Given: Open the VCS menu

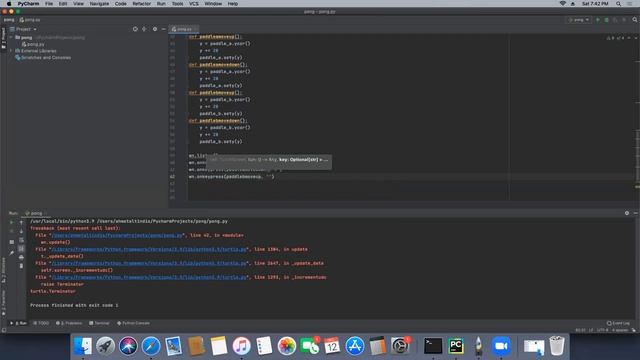Looking at the screenshot, I should 193,4.
